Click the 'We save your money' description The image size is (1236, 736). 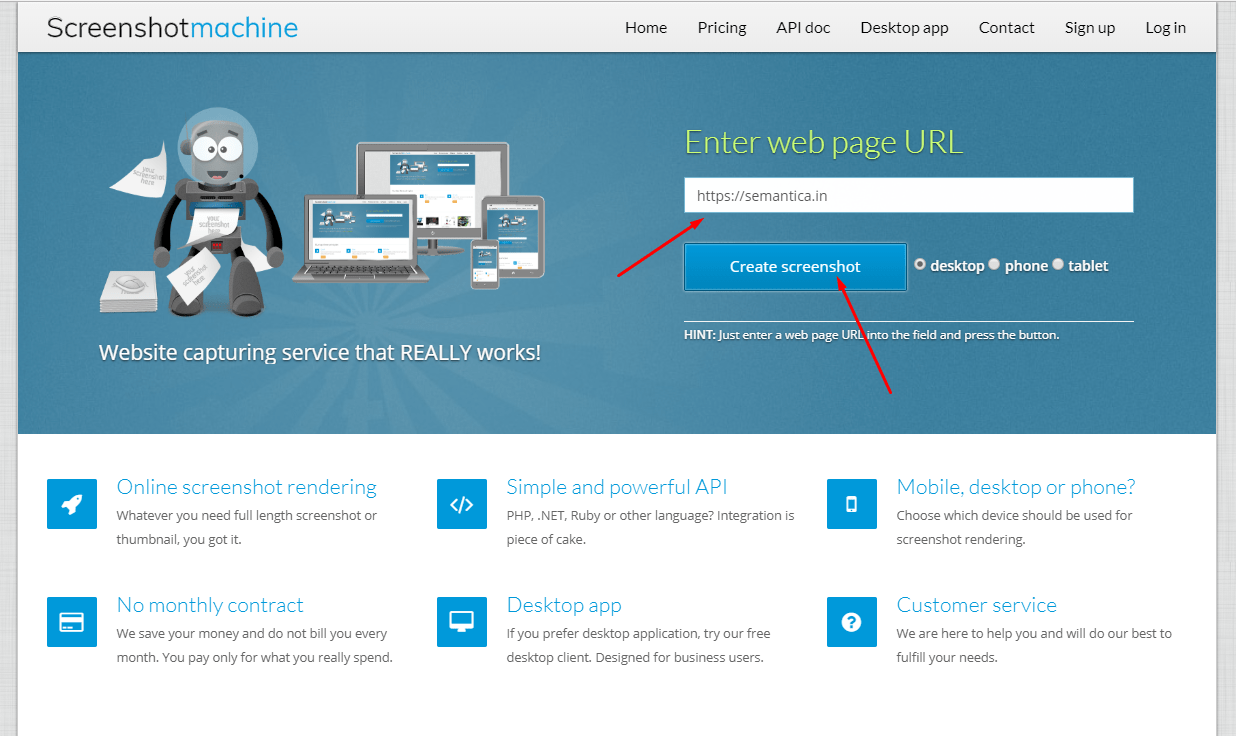(x=255, y=646)
